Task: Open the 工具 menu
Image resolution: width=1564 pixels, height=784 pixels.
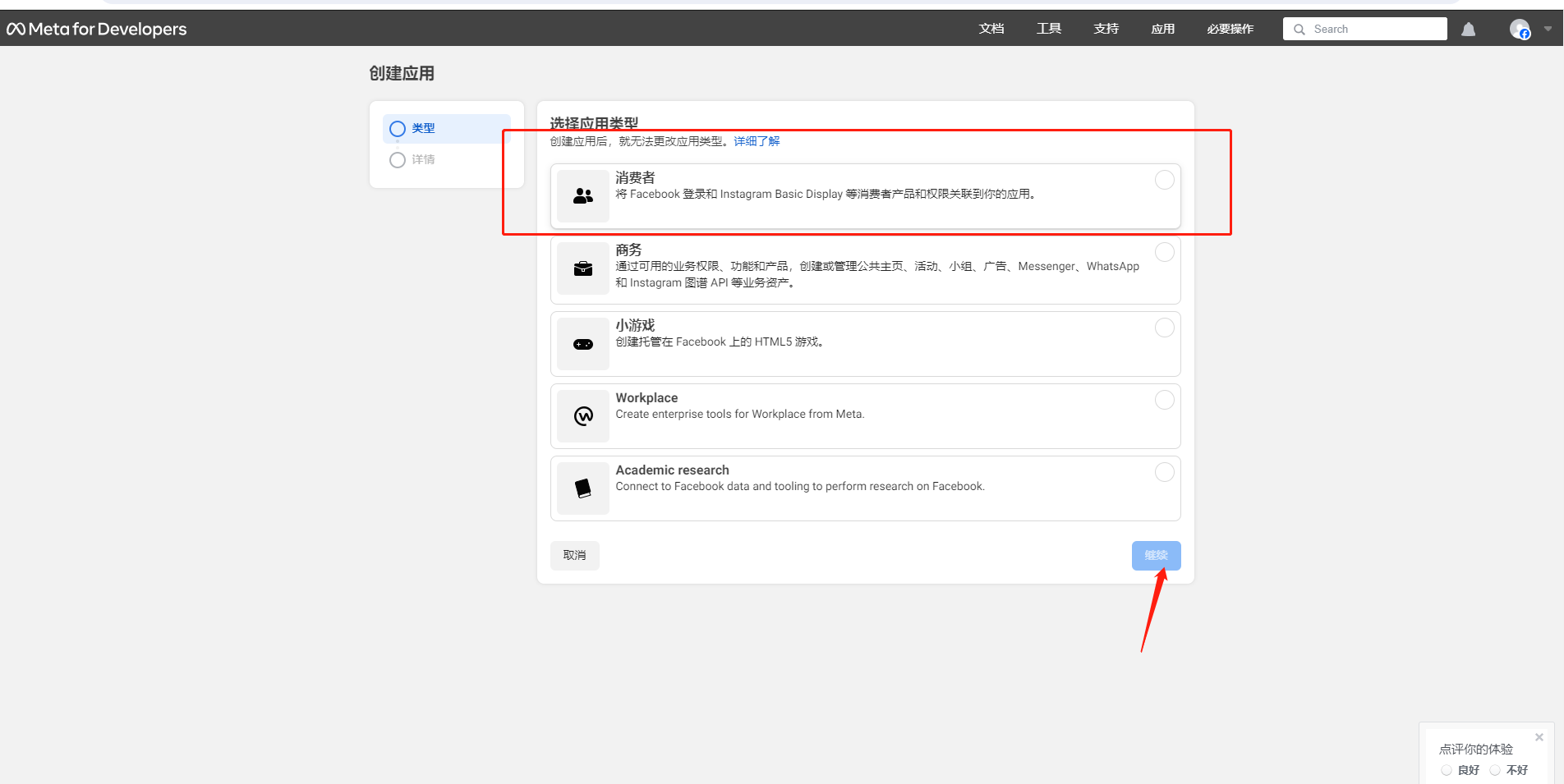Action: 1049,29
